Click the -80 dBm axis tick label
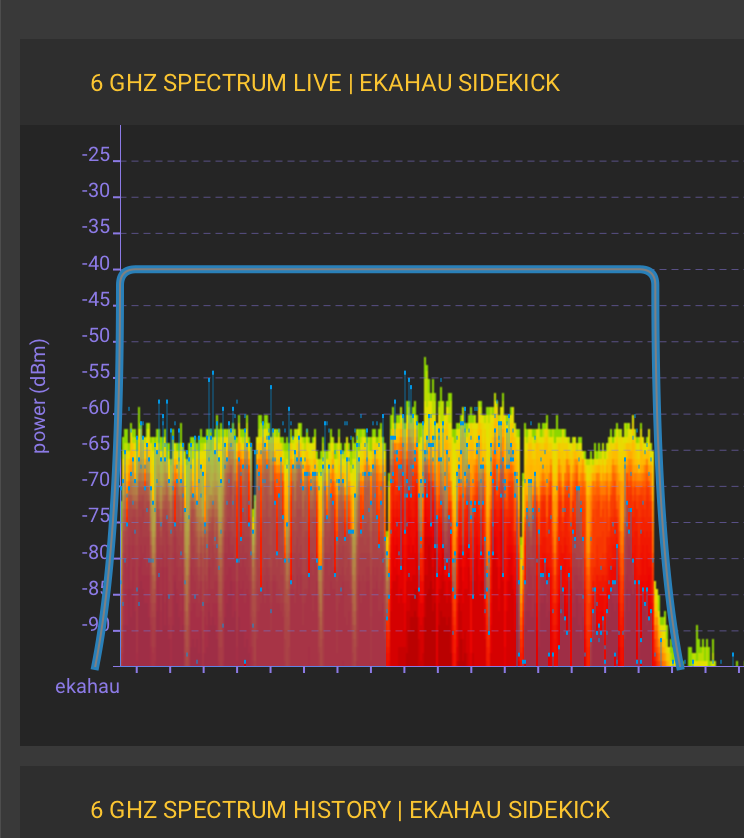Screen dimensions: 744x838 [x=97, y=553]
